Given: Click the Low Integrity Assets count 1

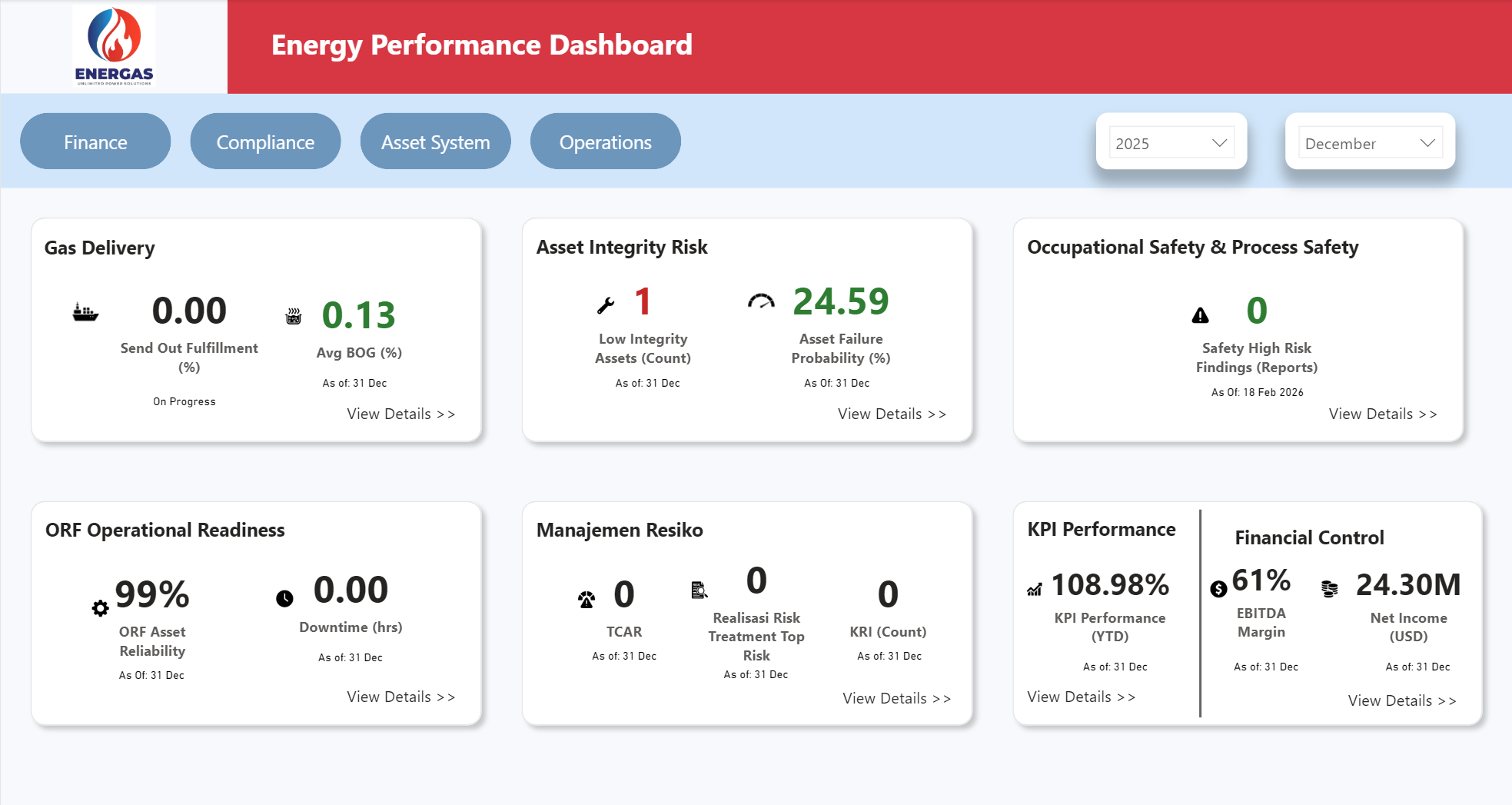Looking at the screenshot, I should 643,301.
